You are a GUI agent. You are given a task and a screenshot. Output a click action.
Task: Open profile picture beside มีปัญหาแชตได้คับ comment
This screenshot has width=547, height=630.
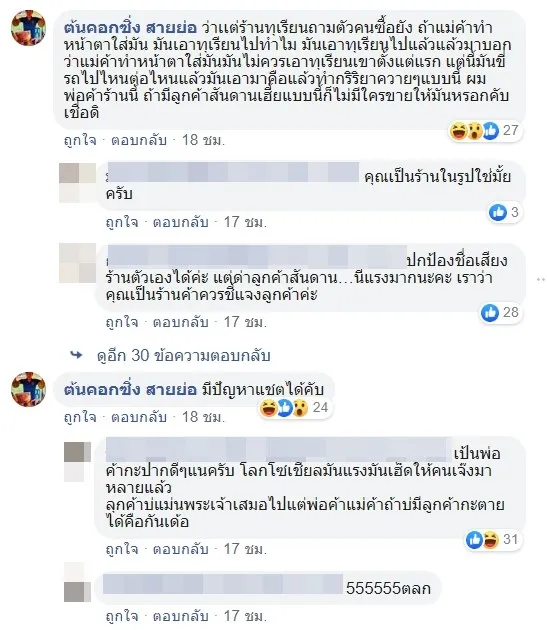pos(29,389)
